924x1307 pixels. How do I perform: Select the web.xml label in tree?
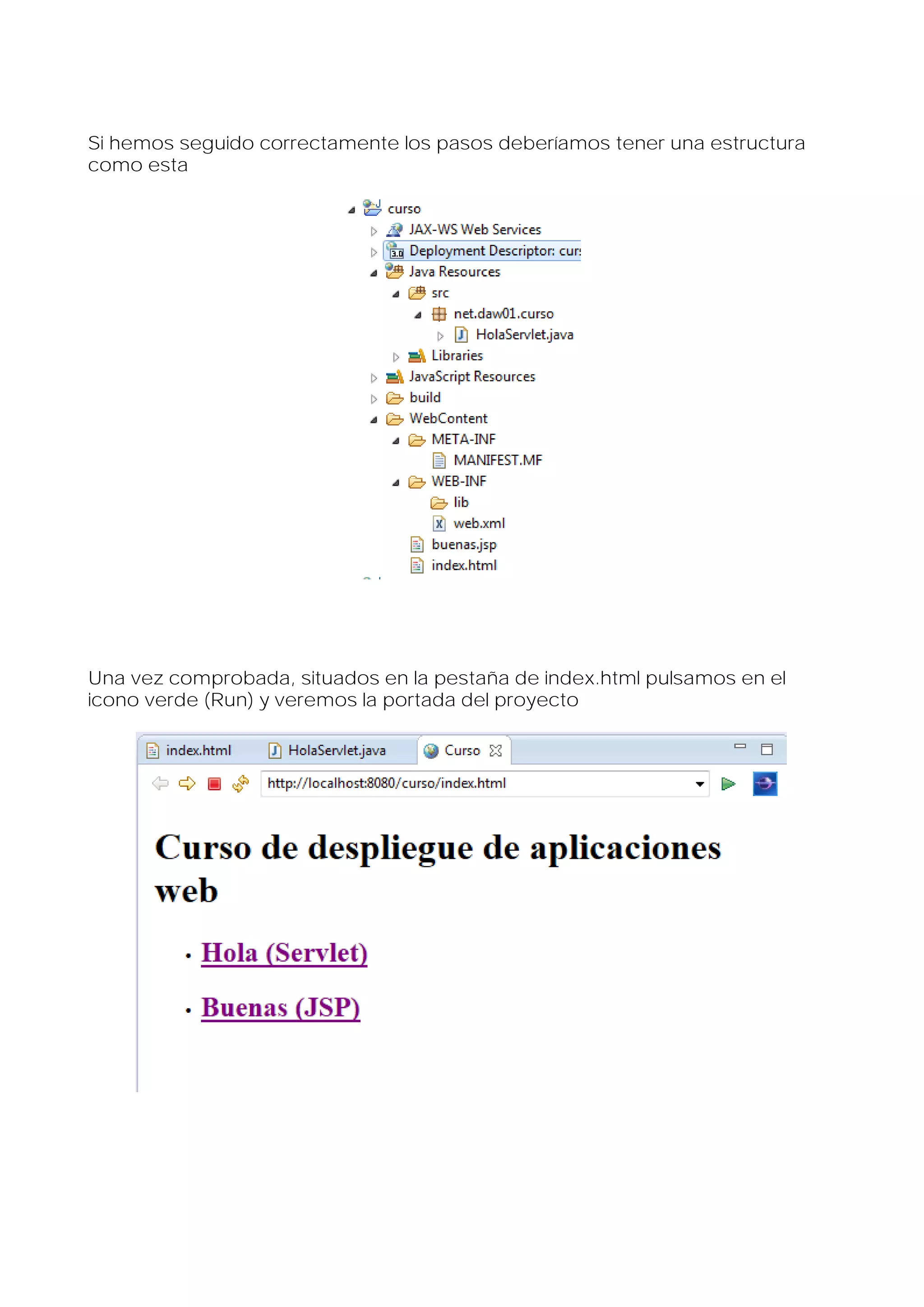[479, 523]
